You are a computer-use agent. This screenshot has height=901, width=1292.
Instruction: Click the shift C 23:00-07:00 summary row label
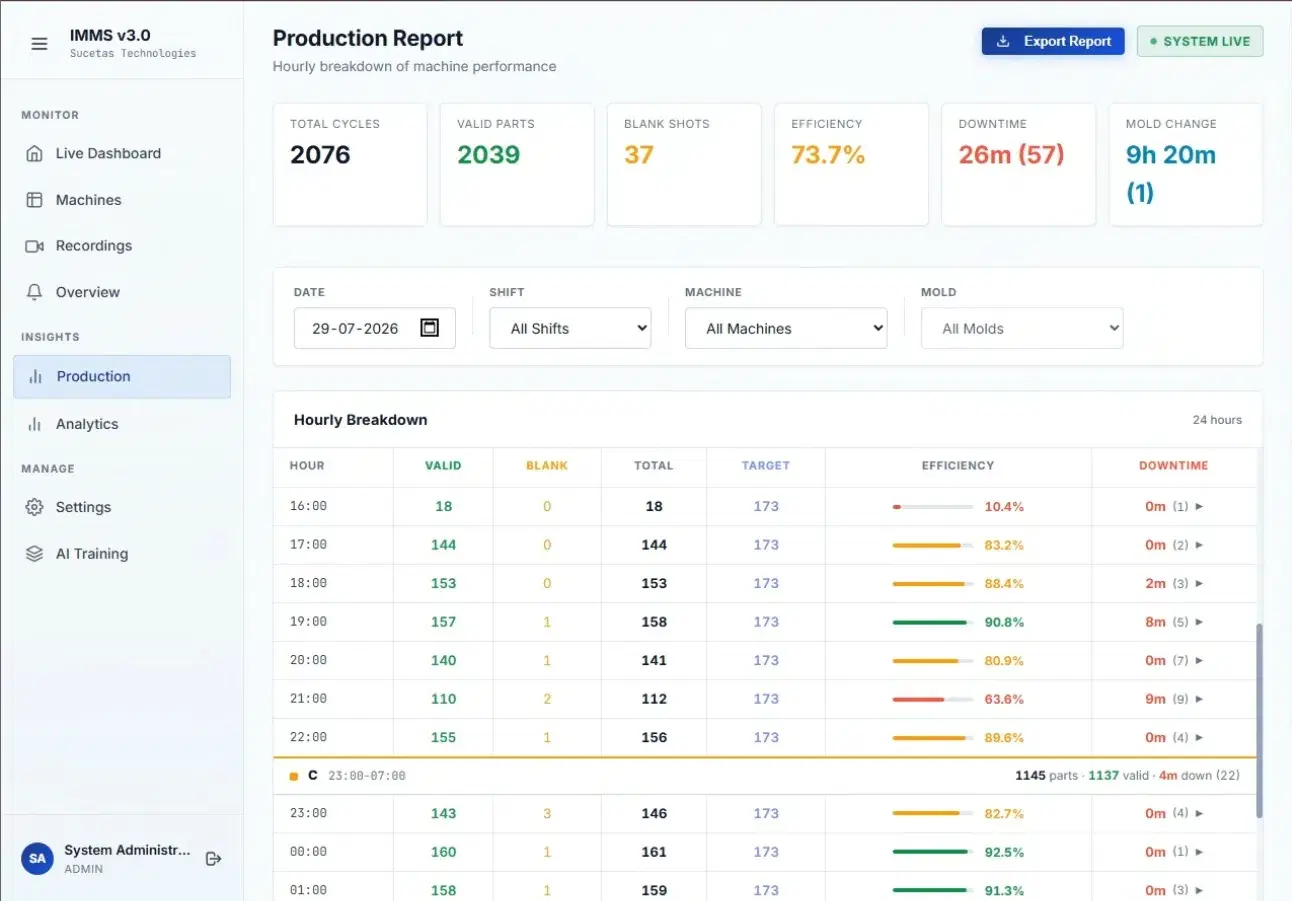pos(347,776)
